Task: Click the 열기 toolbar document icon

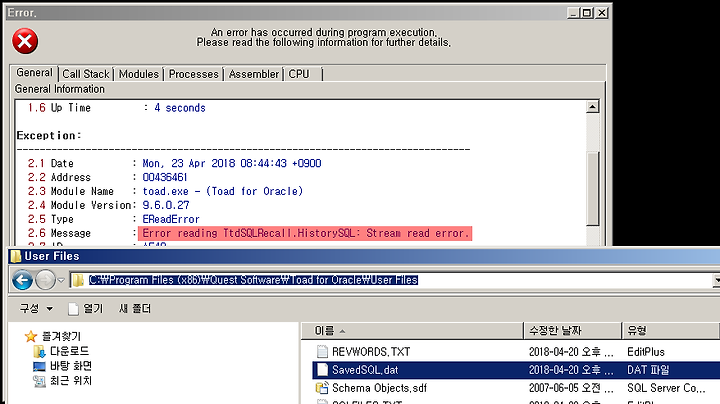Action: point(73,309)
